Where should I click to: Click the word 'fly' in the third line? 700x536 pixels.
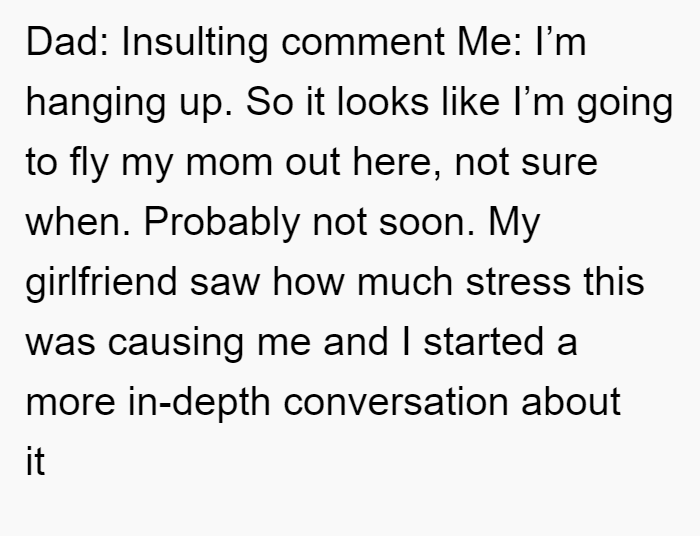[89, 164]
